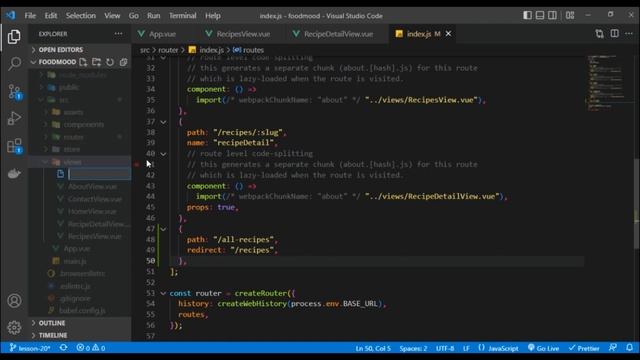Switch to the RecipeDetailView.vue tab

pos(338,34)
